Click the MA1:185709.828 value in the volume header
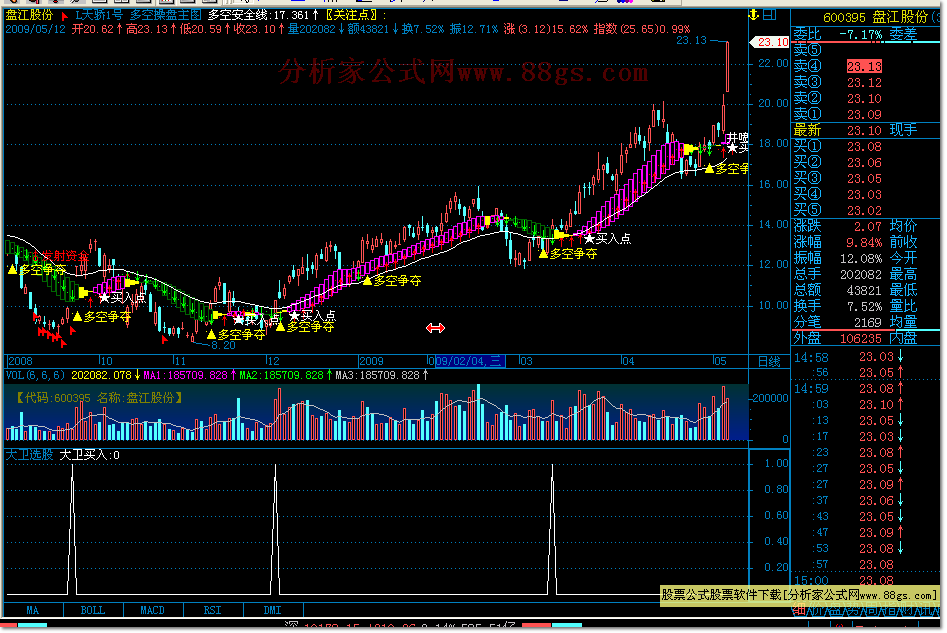Viewport: 947px width, 633px height. tap(185, 375)
